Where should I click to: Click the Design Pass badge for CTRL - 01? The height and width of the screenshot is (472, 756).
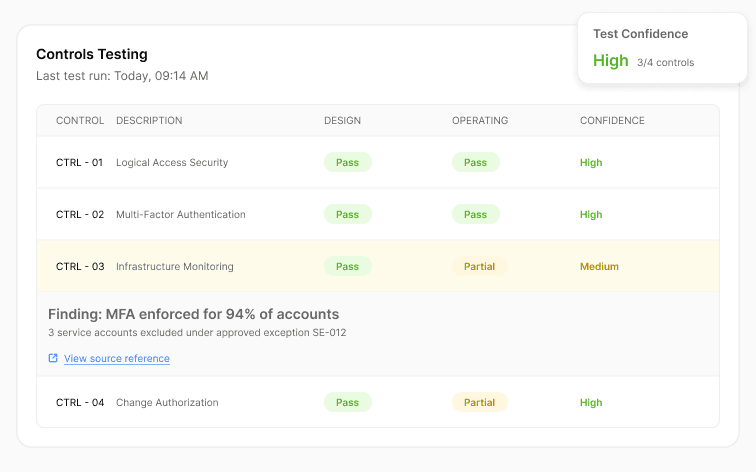tap(347, 162)
